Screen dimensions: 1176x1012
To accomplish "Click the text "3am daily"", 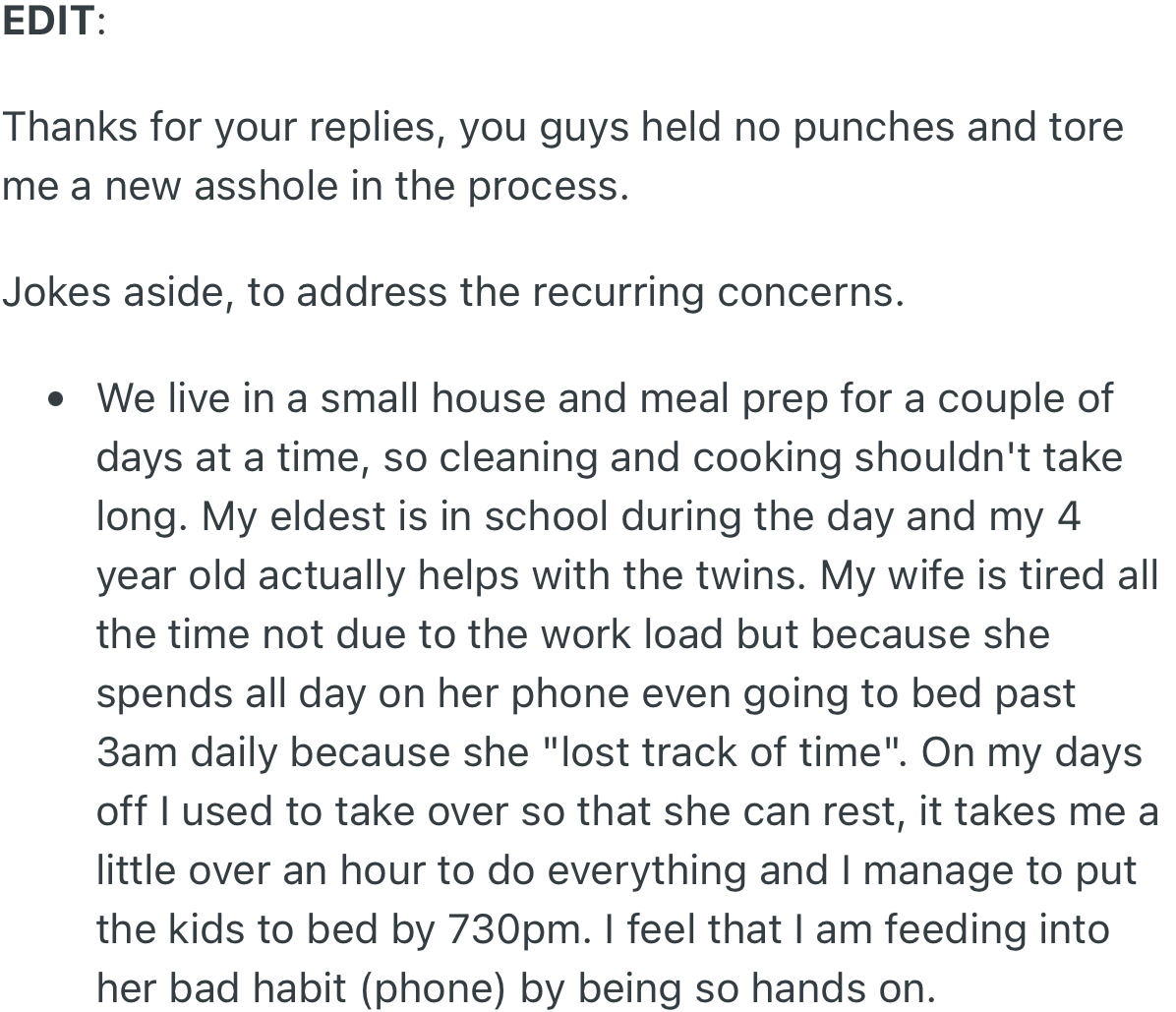I will click(186, 752).
